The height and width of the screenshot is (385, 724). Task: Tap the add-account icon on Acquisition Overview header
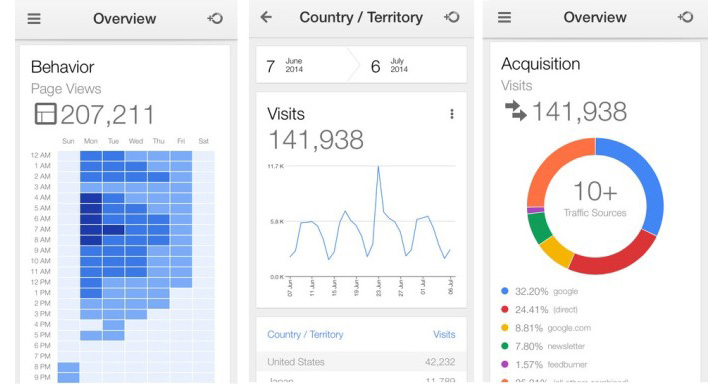tap(686, 17)
